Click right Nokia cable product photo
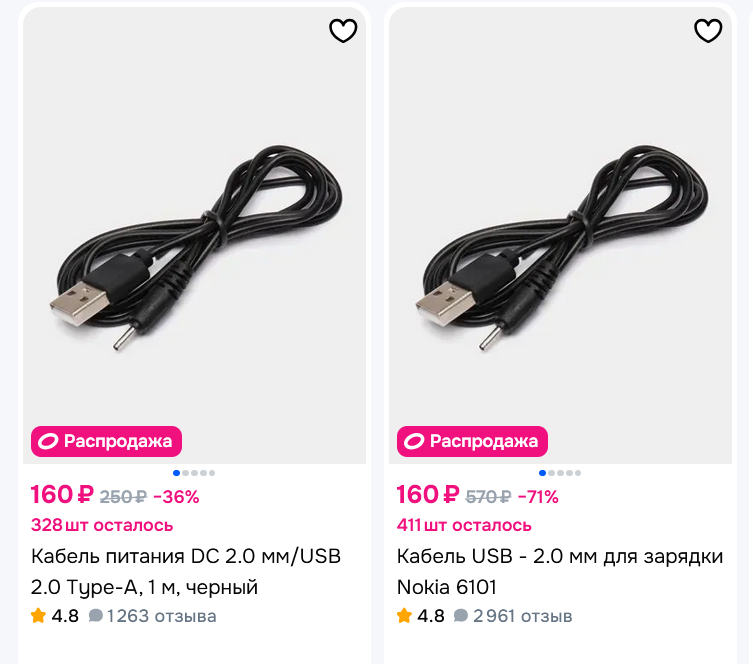 click(x=560, y=235)
